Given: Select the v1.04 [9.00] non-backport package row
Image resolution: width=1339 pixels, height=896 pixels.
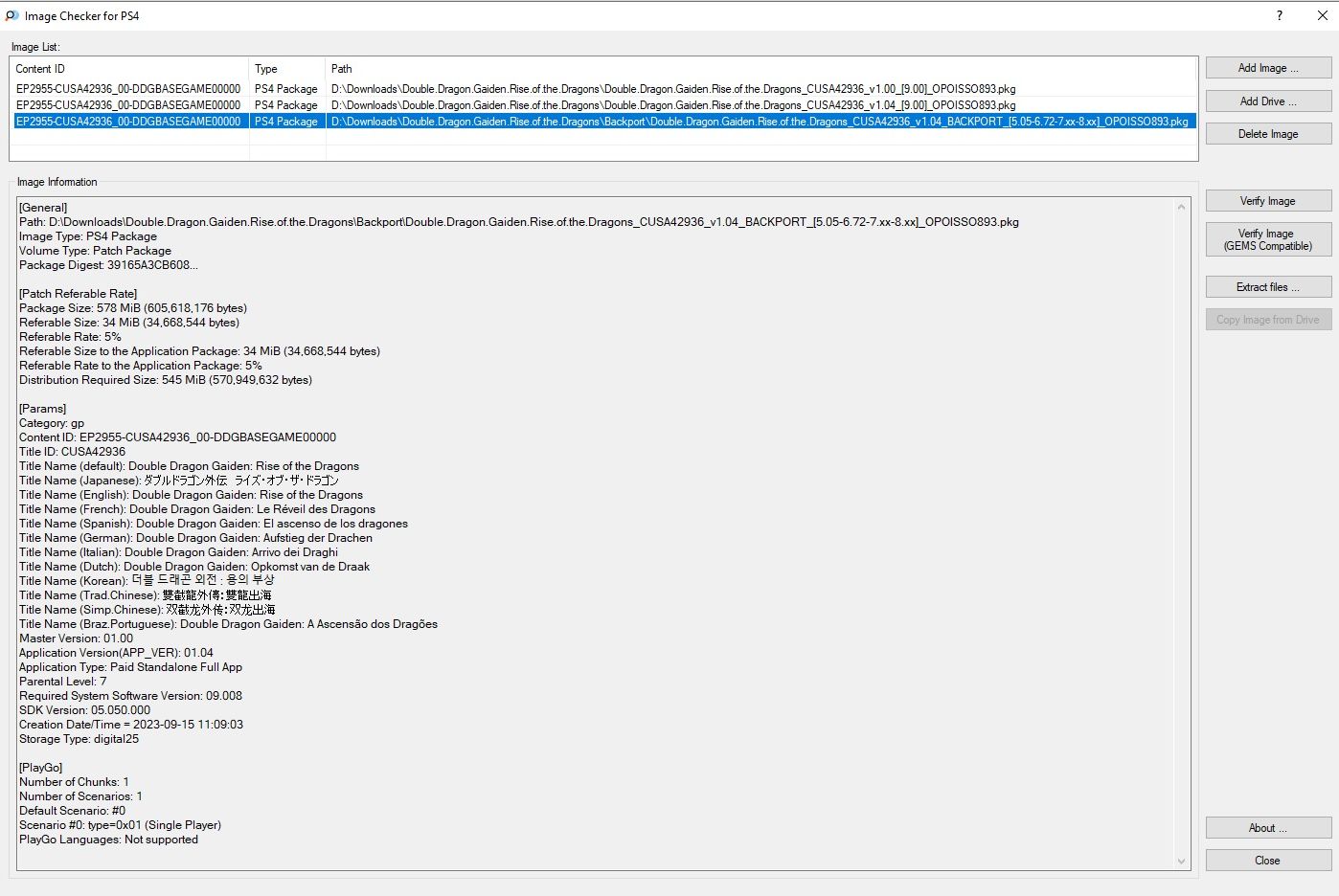Looking at the screenshot, I should (x=672, y=105).
